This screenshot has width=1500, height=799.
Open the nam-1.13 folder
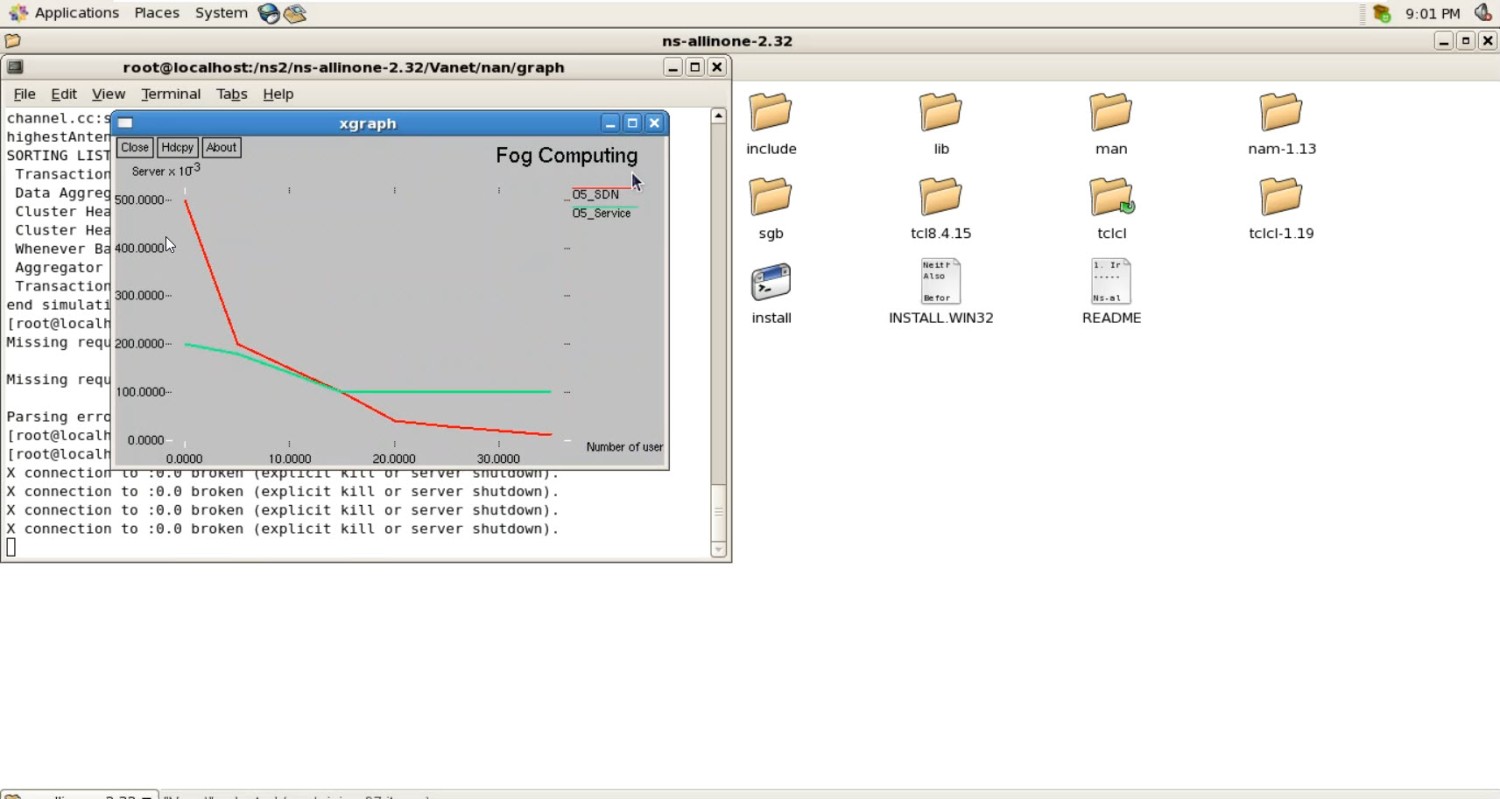pos(1280,113)
